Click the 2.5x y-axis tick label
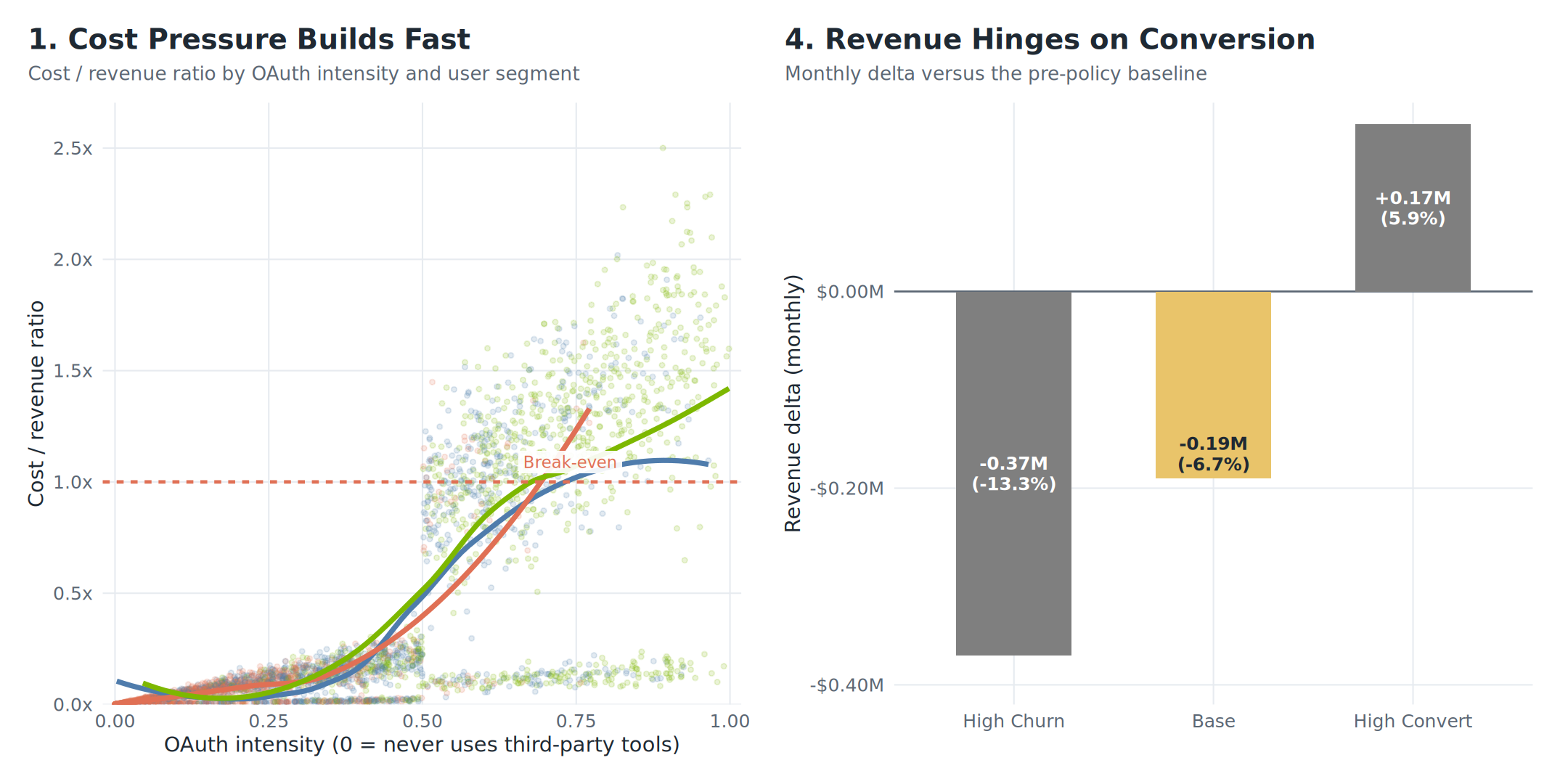Screen dimensions: 1568x784 (x=73, y=149)
